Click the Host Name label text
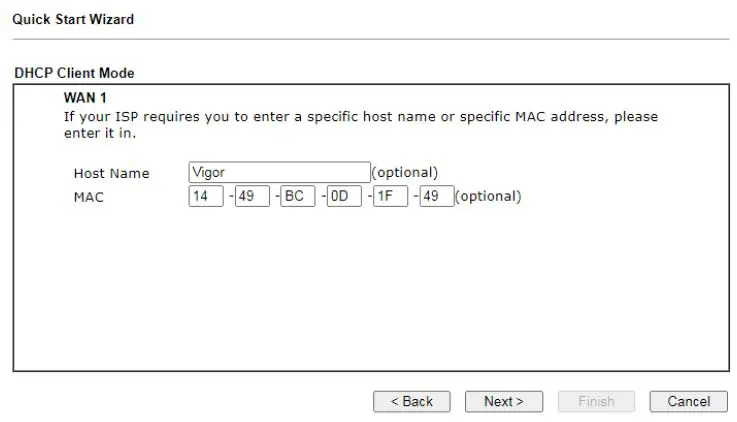The width and height of the screenshot is (737, 422). click(111, 173)
